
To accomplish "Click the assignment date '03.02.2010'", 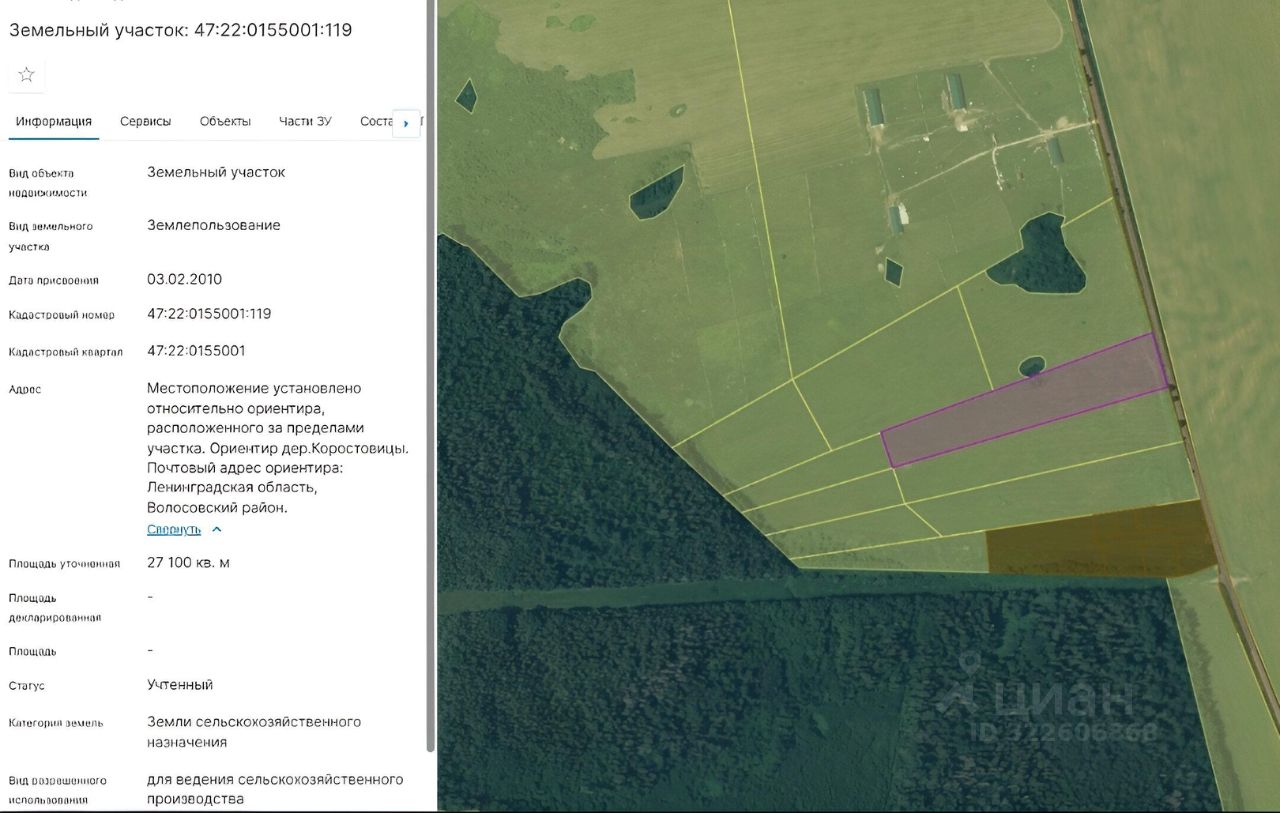I will tap(185, 279).
